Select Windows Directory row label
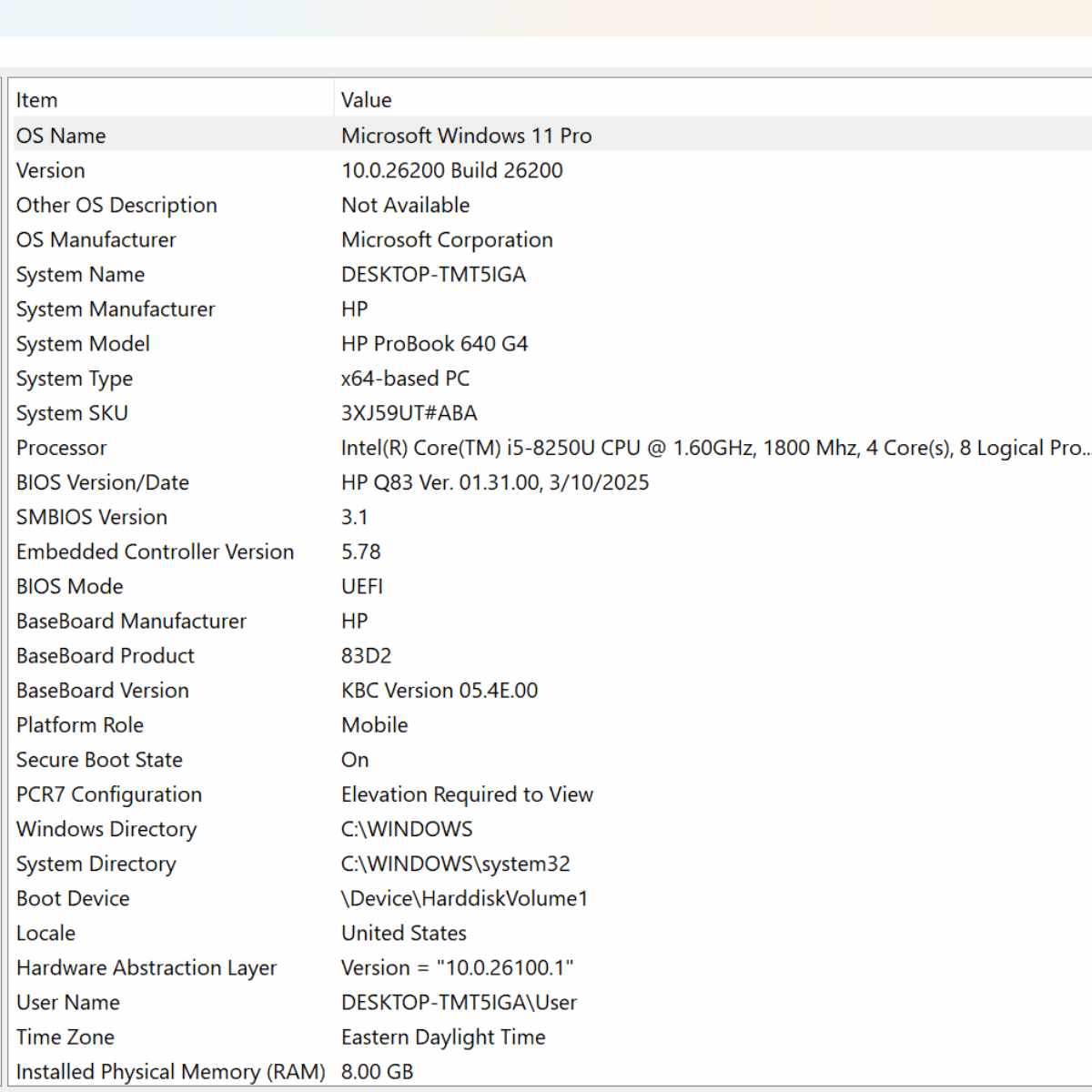This screenshot has width=1092, height=1092. click(x=106, y=828)
